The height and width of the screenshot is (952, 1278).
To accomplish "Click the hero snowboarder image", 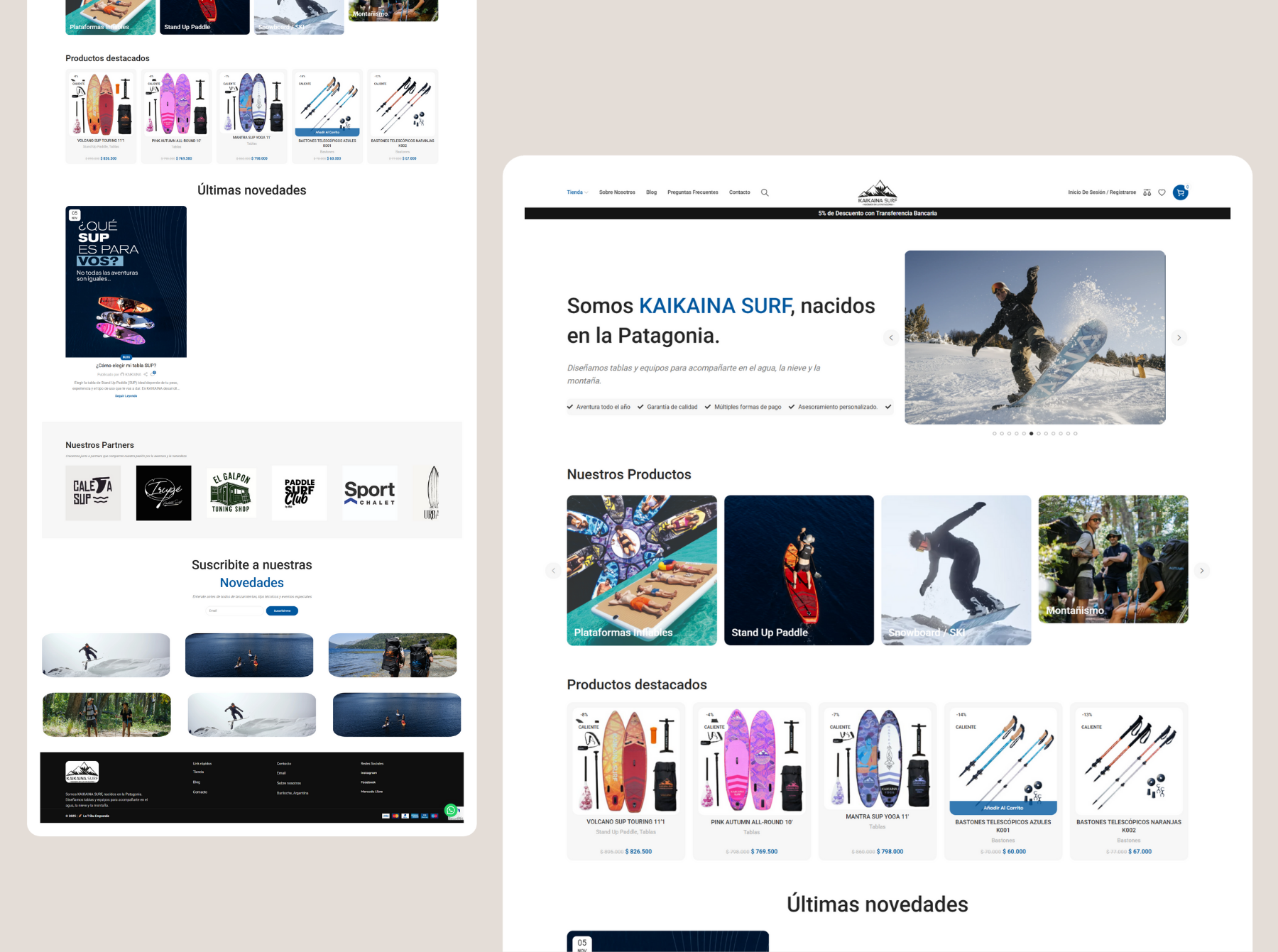I will click(x=1034, y=337).
